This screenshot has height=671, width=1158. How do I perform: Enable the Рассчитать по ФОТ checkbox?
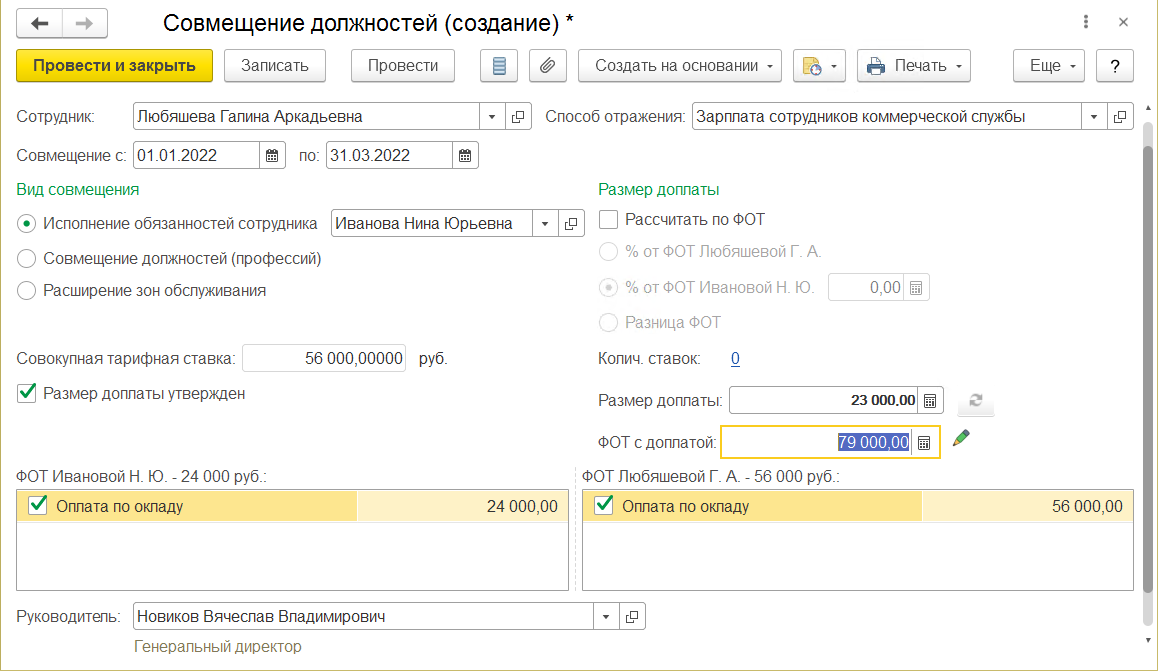pyautogui.click(x=607, y=219)
